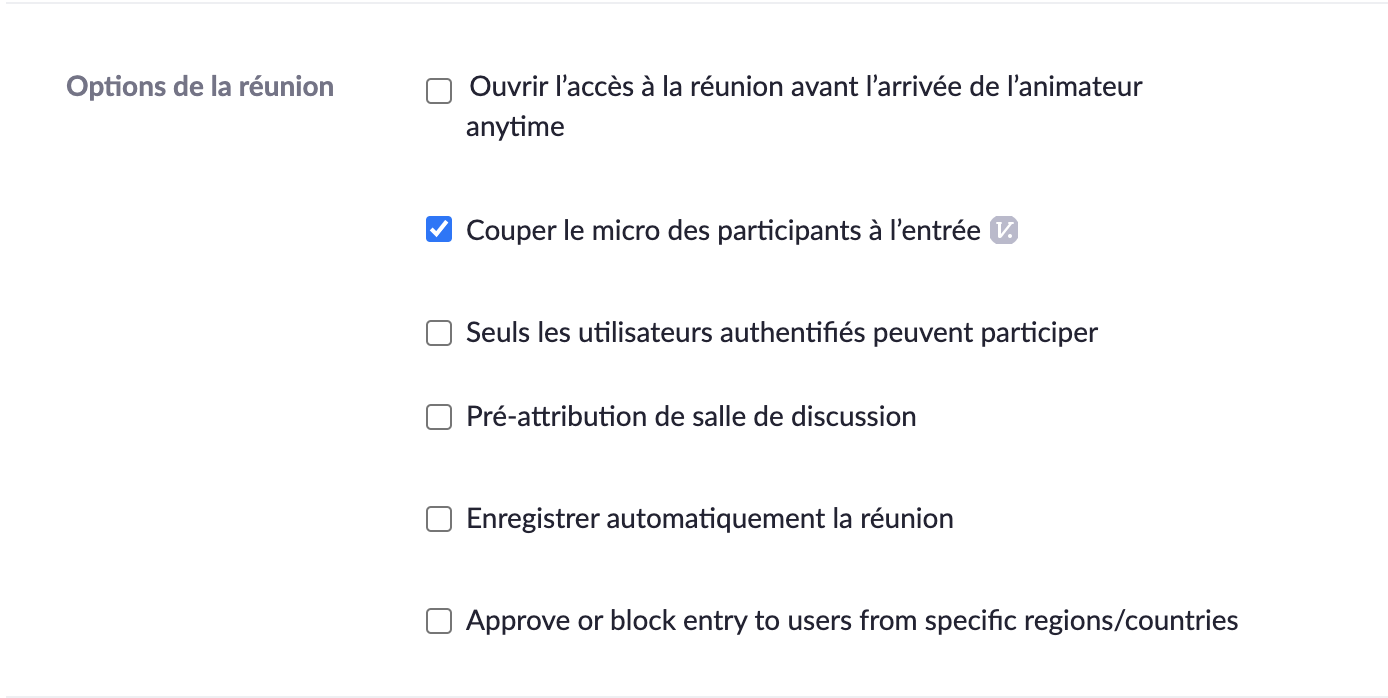Click the info badge icon beside Couper le micro

[1003, 231]
